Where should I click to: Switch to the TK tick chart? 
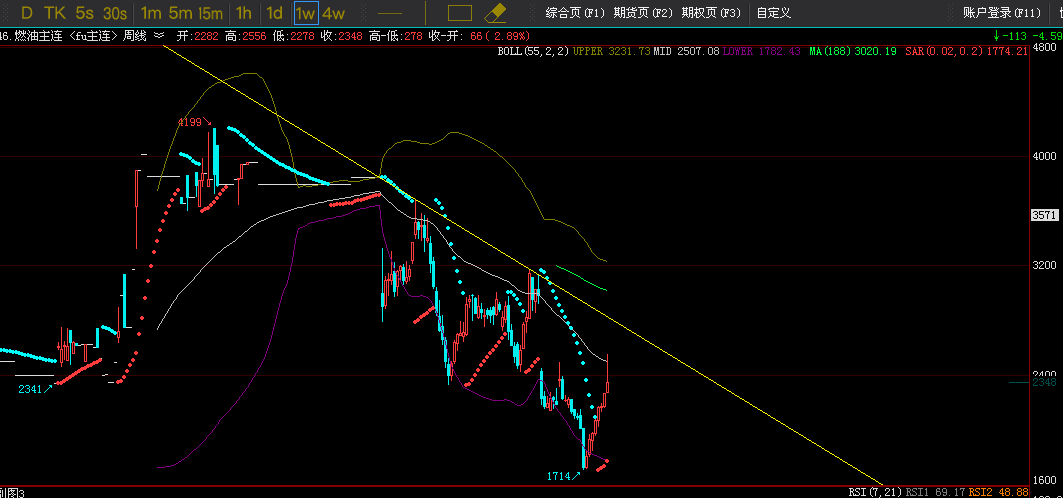[x=55, y=13]
